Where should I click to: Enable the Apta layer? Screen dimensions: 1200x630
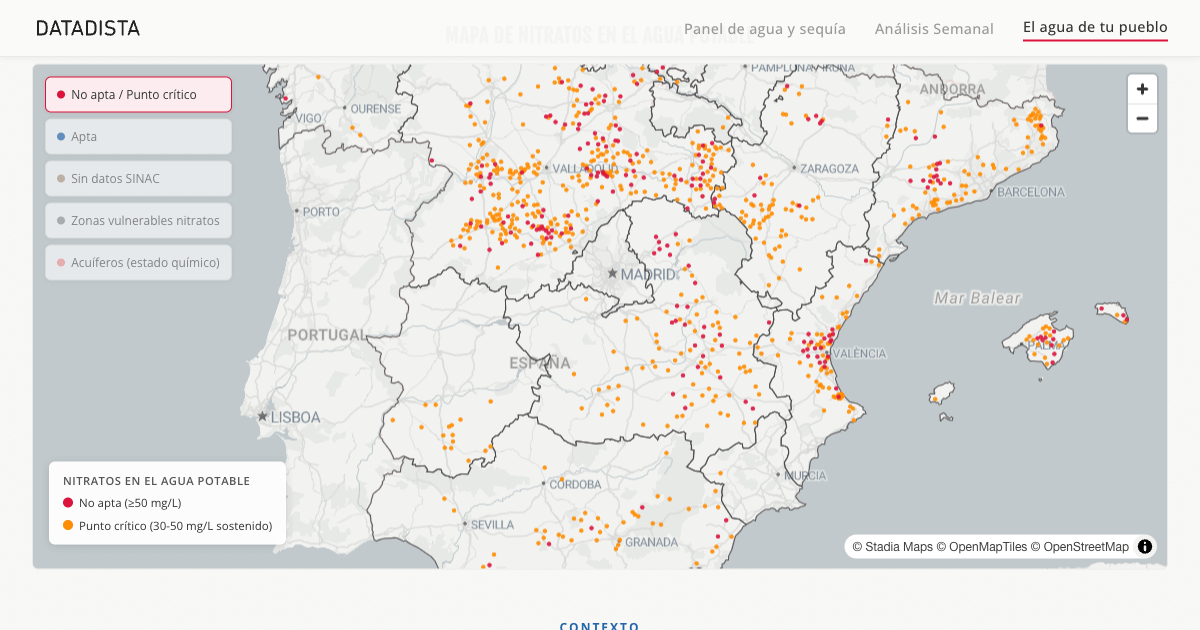pyautogui.click(x=138, y=136)
